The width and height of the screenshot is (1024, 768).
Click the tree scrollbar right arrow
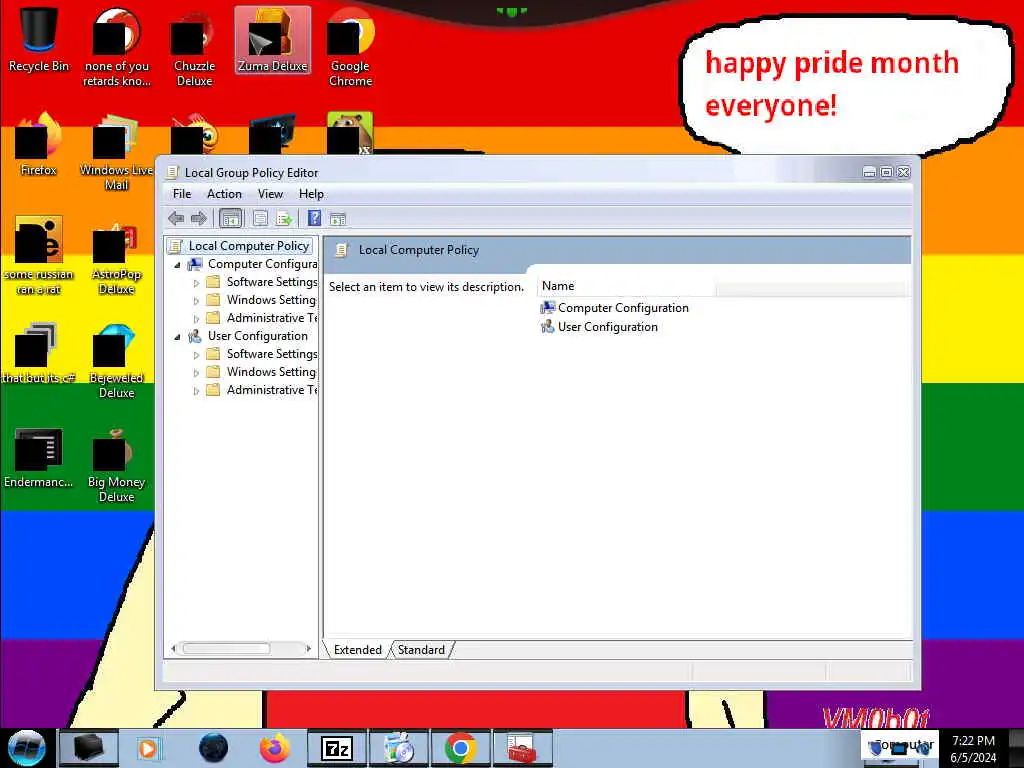pos(308,648)
